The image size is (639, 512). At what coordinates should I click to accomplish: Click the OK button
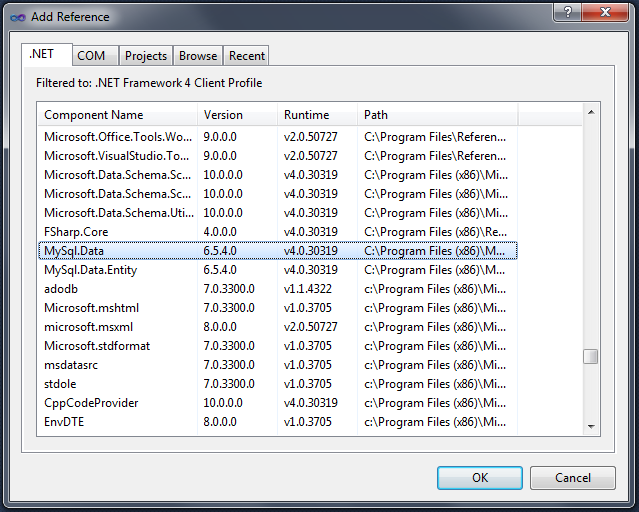(x=480, y=478)
